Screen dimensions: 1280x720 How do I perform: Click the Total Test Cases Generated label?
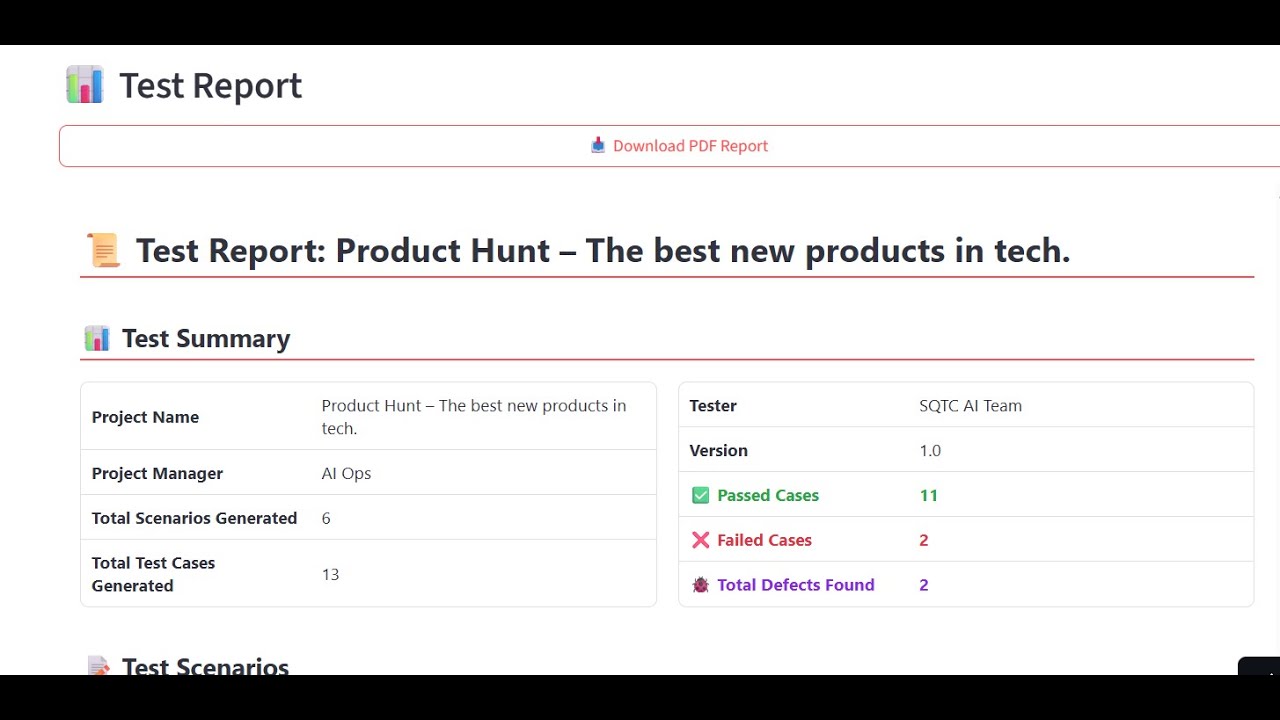(x=153, y=574)
